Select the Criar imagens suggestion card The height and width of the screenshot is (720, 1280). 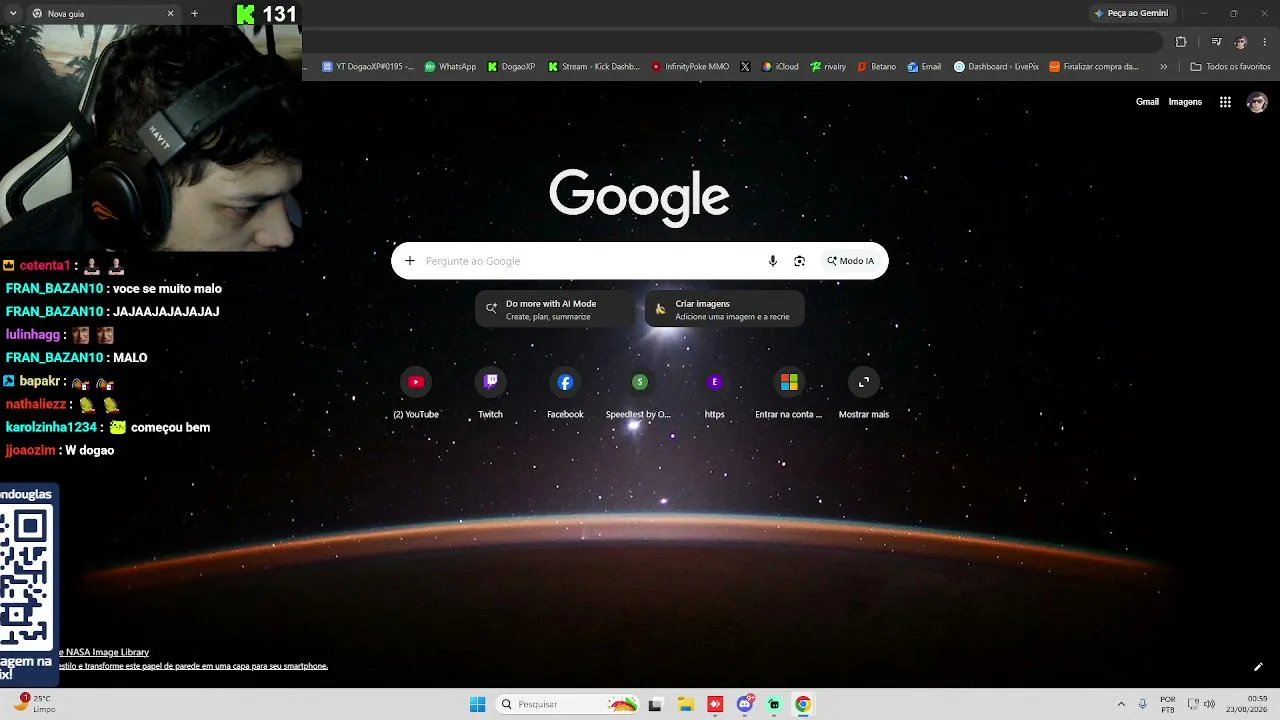point(724,309)
